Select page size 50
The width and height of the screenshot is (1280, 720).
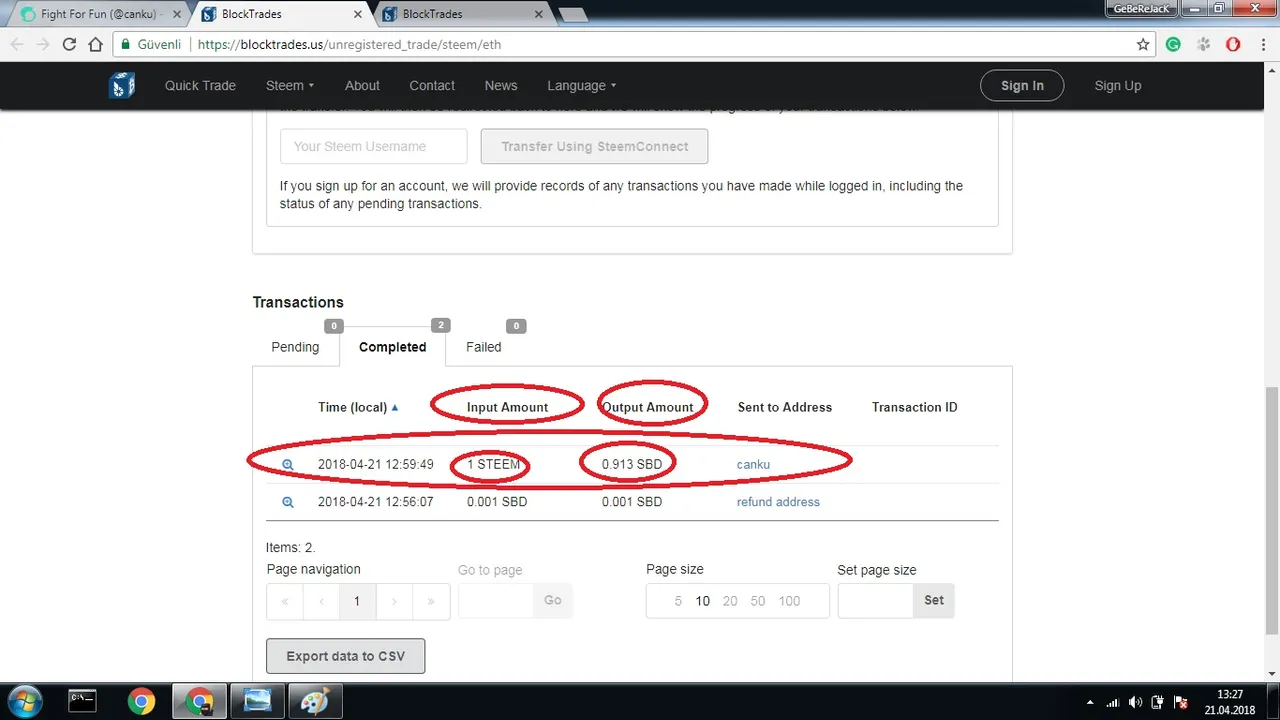point(758,601)
